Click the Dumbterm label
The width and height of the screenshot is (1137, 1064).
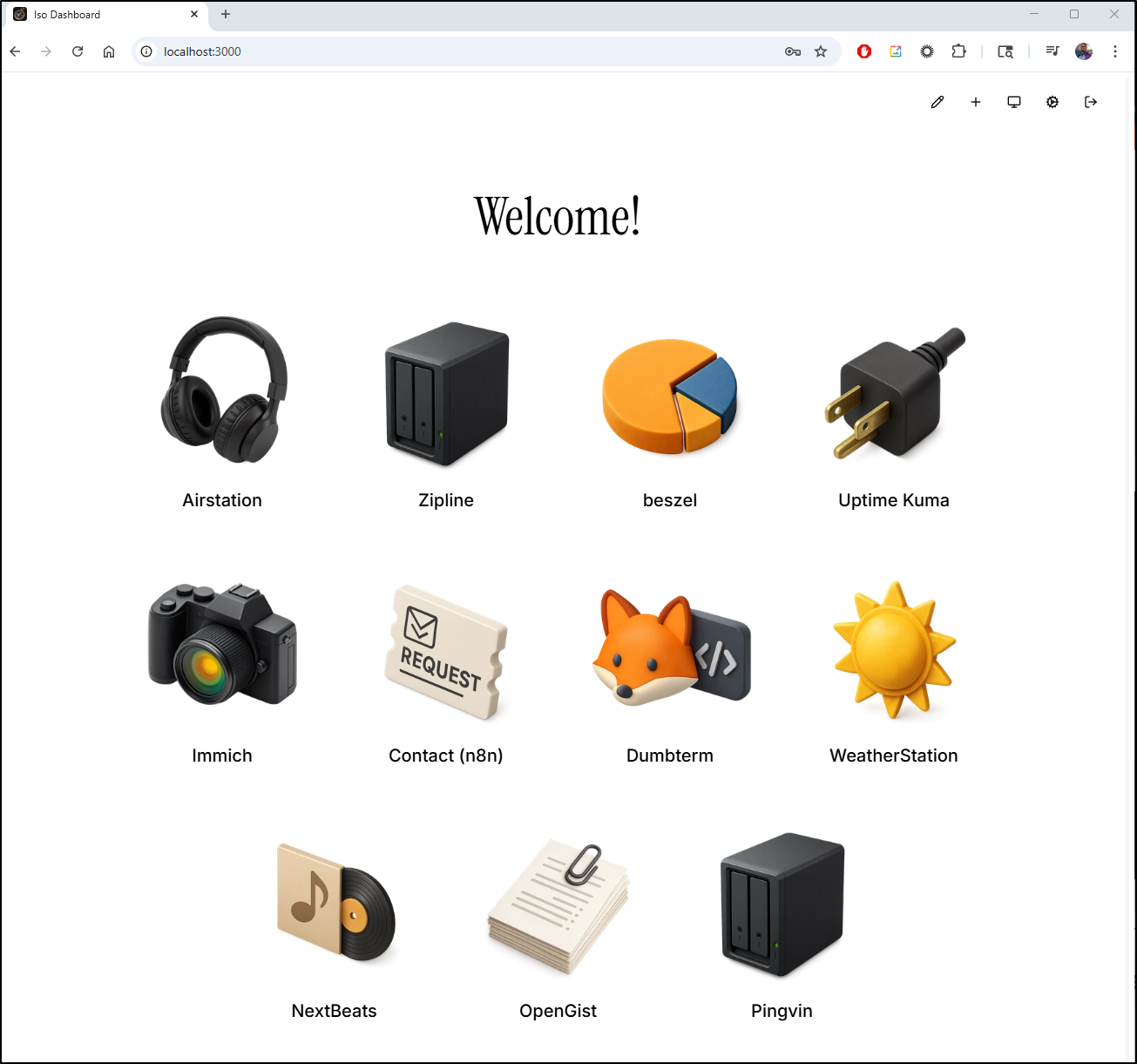coord(670,756)
